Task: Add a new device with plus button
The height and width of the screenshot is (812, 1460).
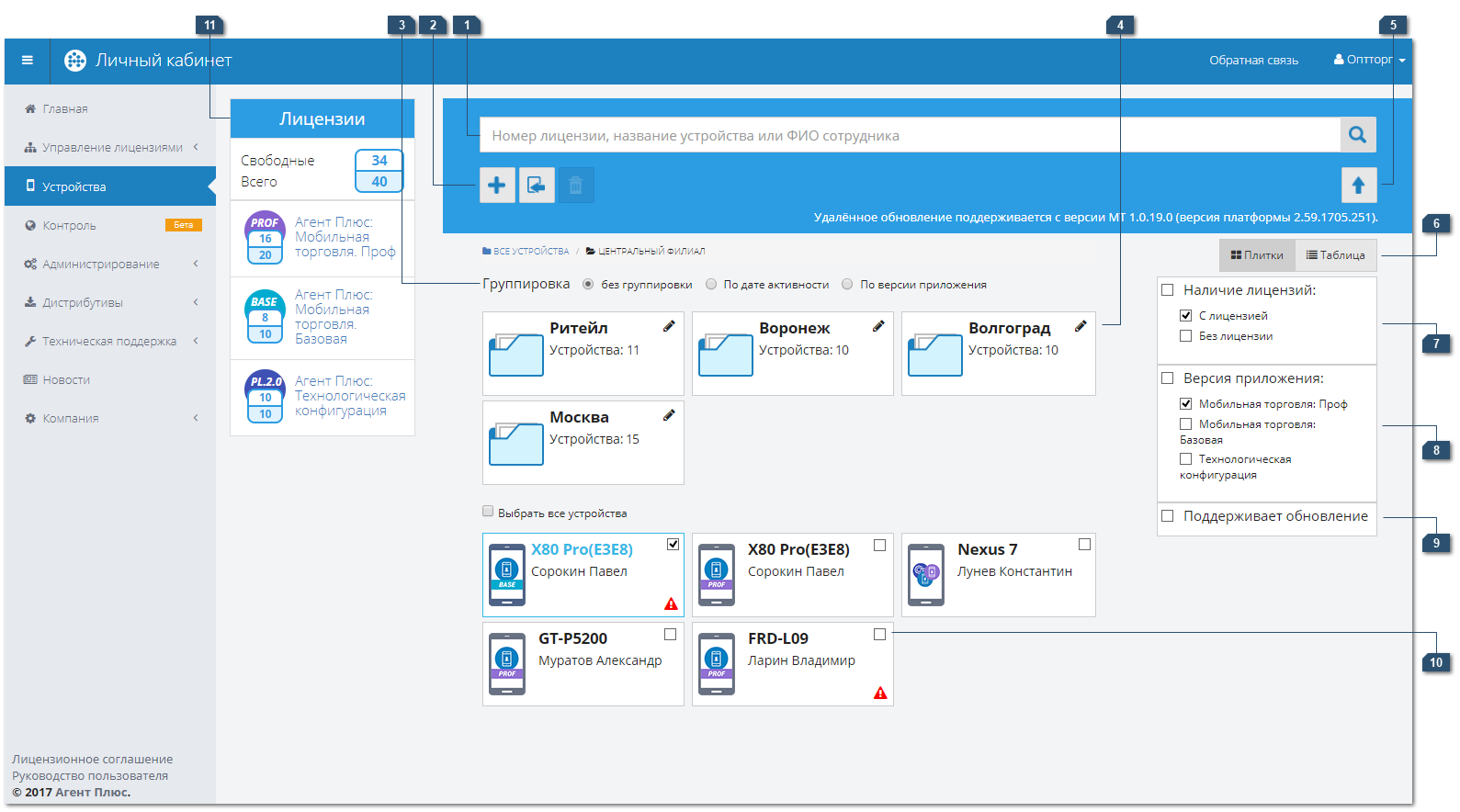Action: [497, 186]
